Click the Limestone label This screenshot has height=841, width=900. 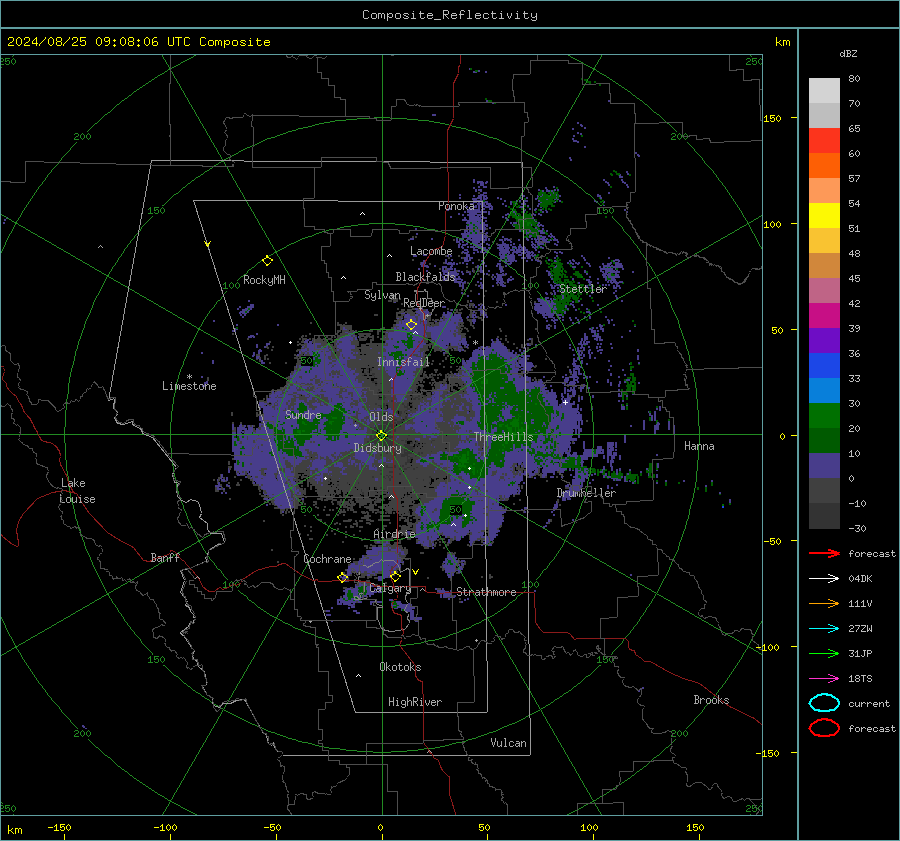coord(189,386)
